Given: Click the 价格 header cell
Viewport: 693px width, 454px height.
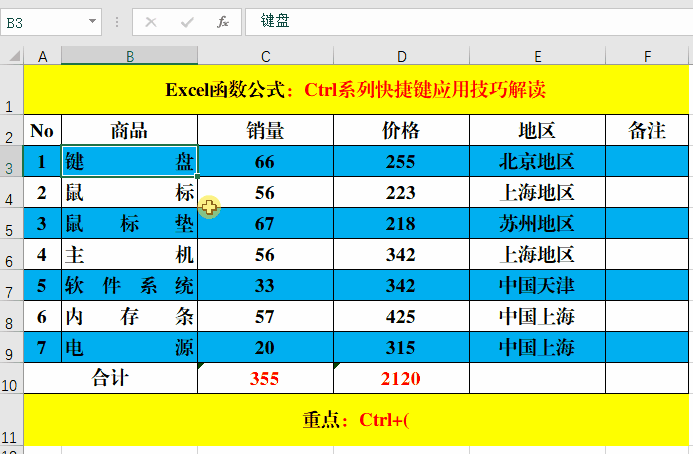Looking at the screenshot, I should pyautogui.click(x=401, y=130).
